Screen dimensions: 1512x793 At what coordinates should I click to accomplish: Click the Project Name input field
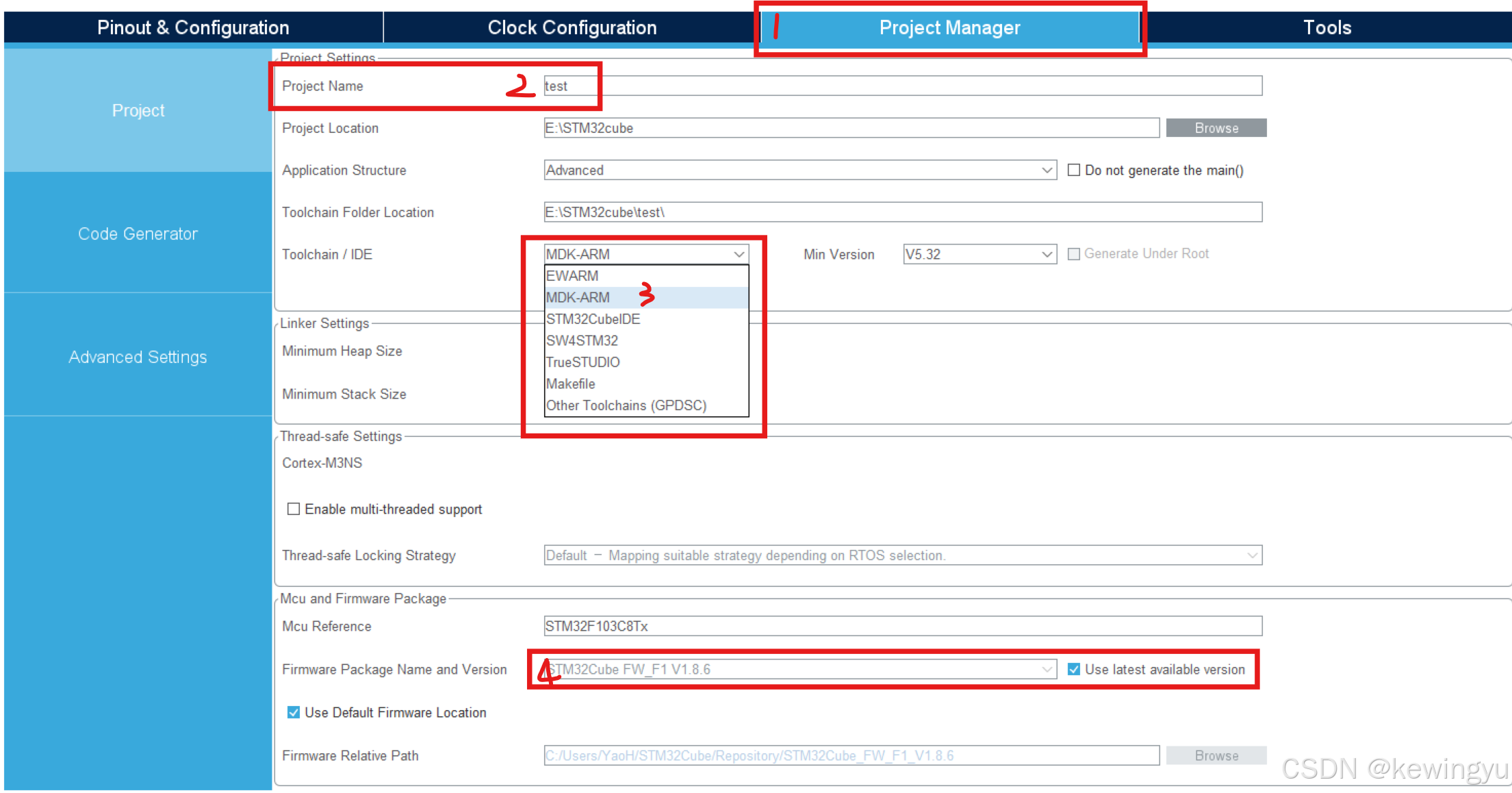(902, 86)
